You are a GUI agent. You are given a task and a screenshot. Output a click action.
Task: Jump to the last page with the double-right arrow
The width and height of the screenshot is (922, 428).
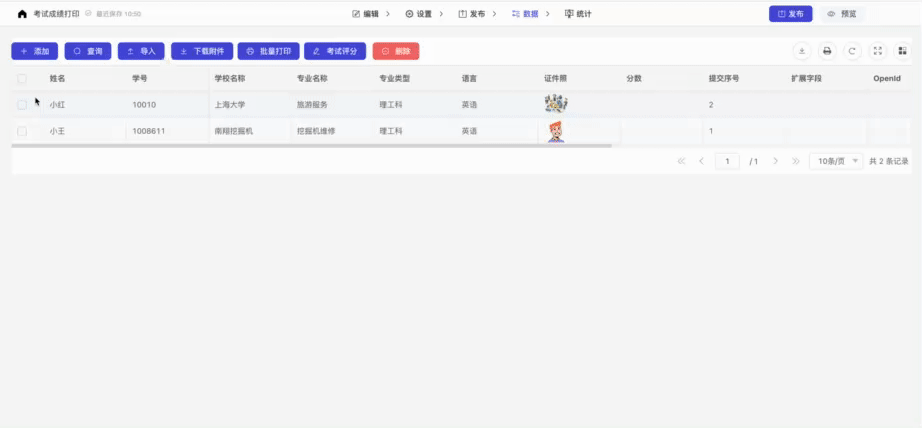(x=796, y=161)
